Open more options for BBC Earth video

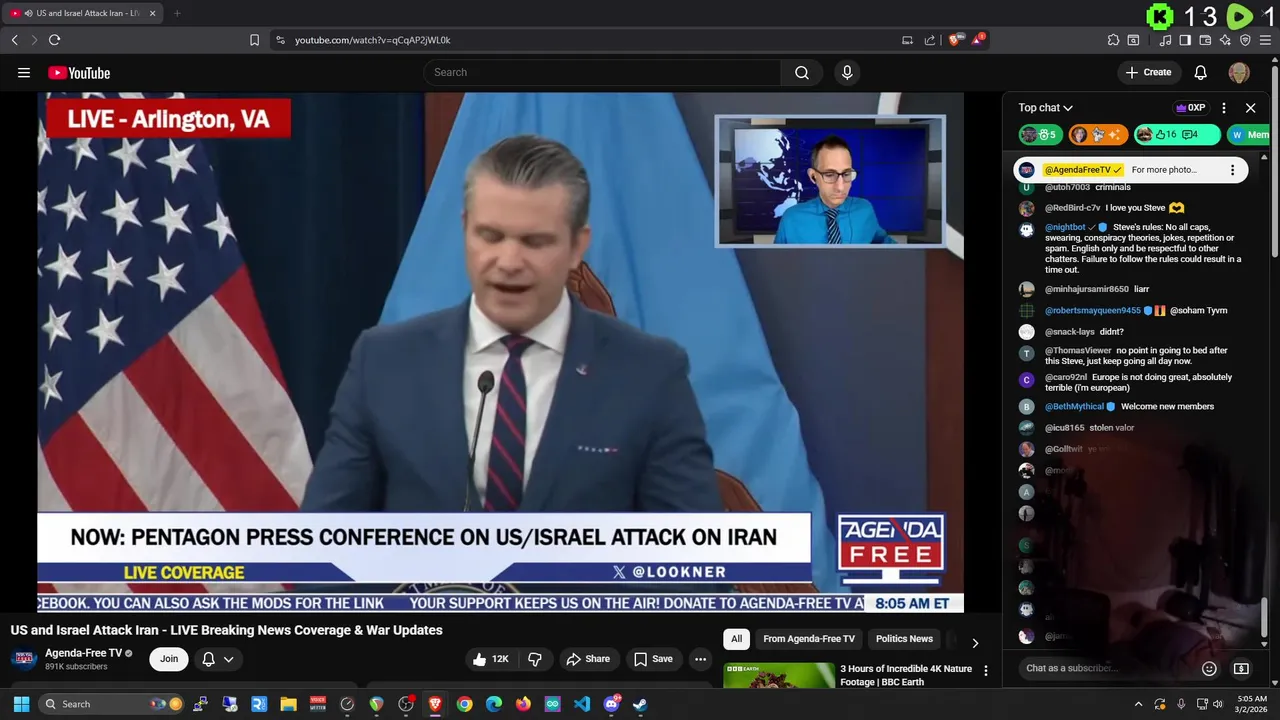pos(986,671)
